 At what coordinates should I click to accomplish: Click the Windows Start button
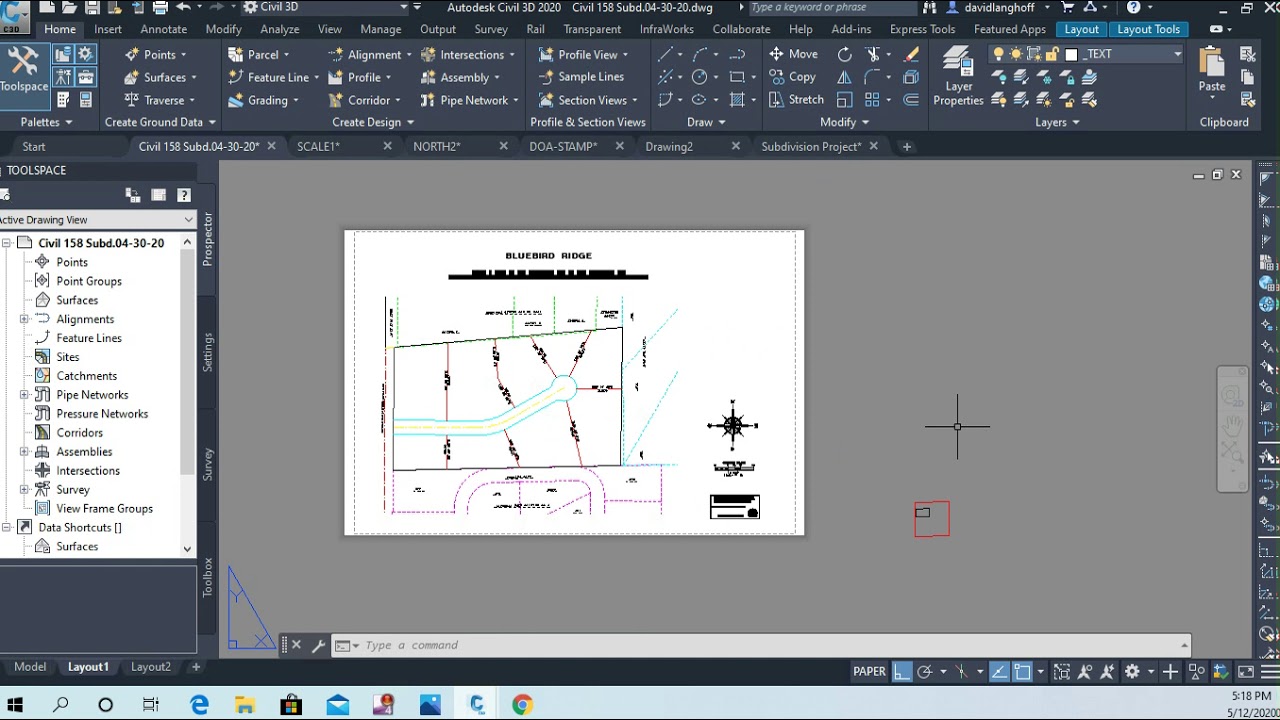pos(14,705)
